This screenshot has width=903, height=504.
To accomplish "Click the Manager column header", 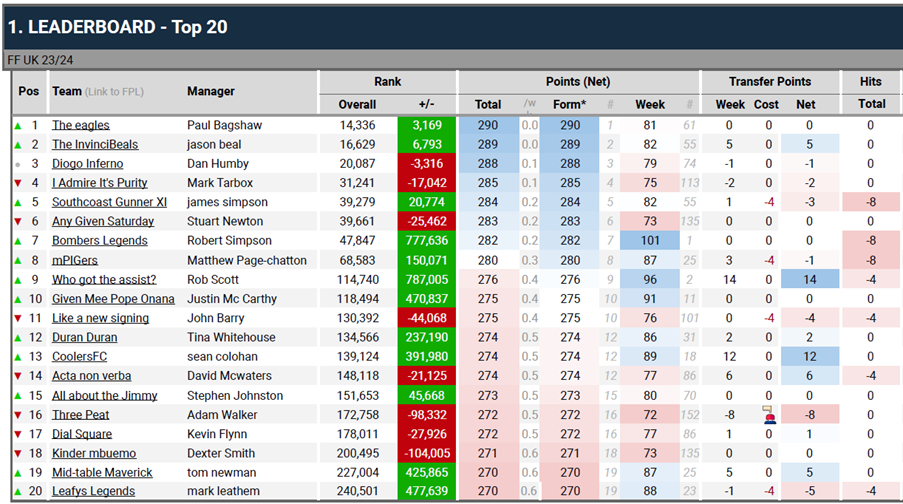I will click(x=211, y=92).
